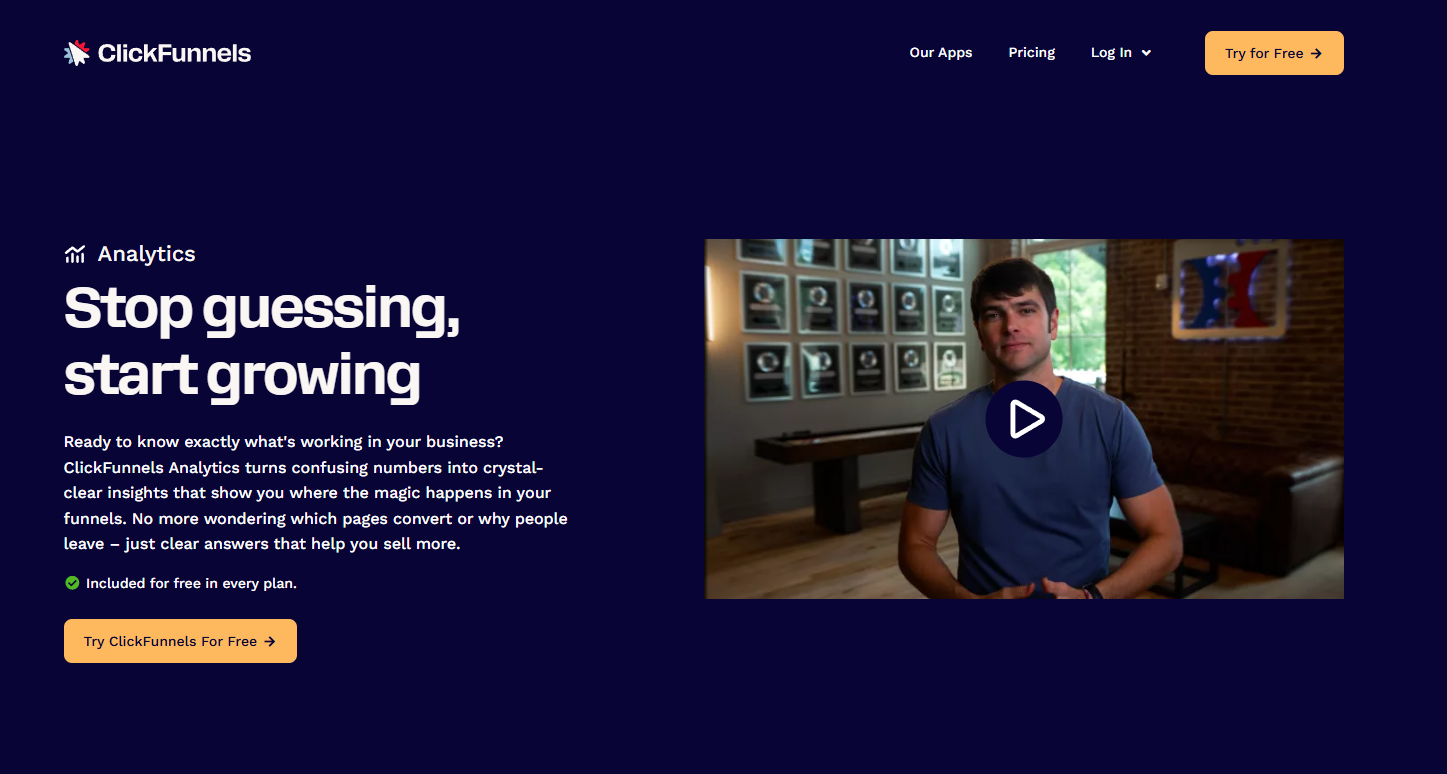Go to the Pricing page
The height and width of the screenshot is (774, 1447).
1031,53
